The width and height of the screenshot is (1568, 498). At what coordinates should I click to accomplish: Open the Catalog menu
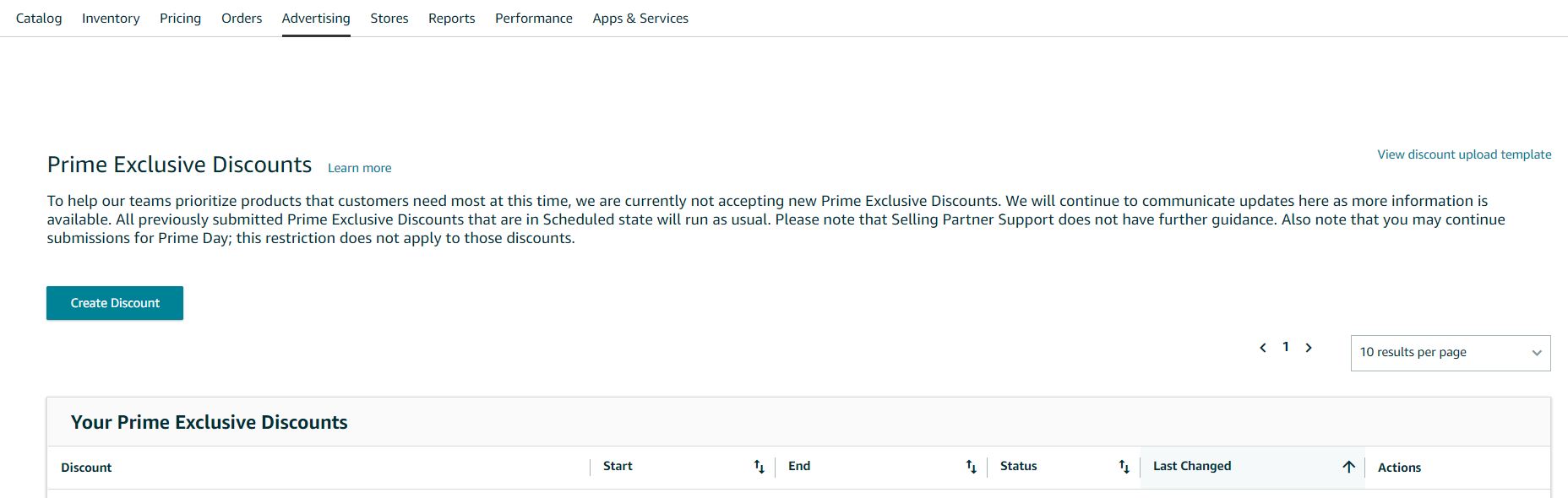click(x=39, y=18)
